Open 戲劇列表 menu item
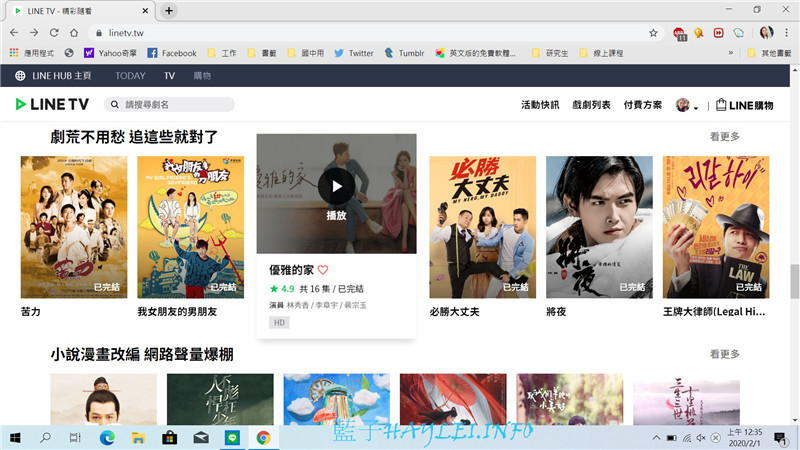The image size is (800, 450). (591, 105)
